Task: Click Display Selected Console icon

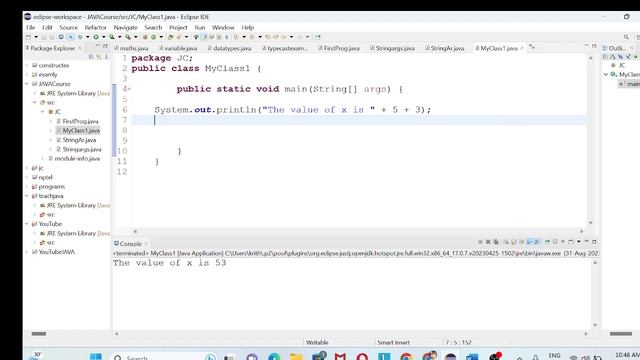Action: (556, 242)
